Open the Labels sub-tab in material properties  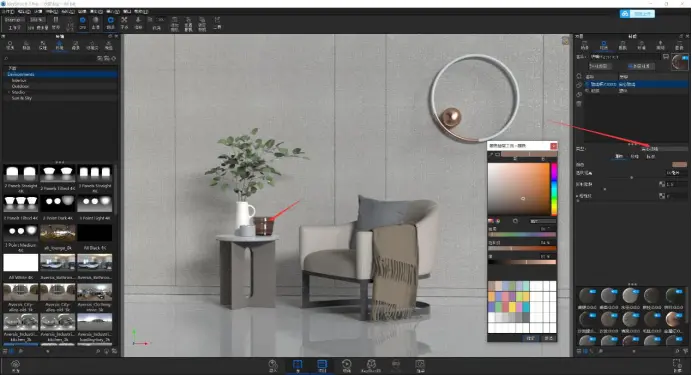(x=651, y=157)
